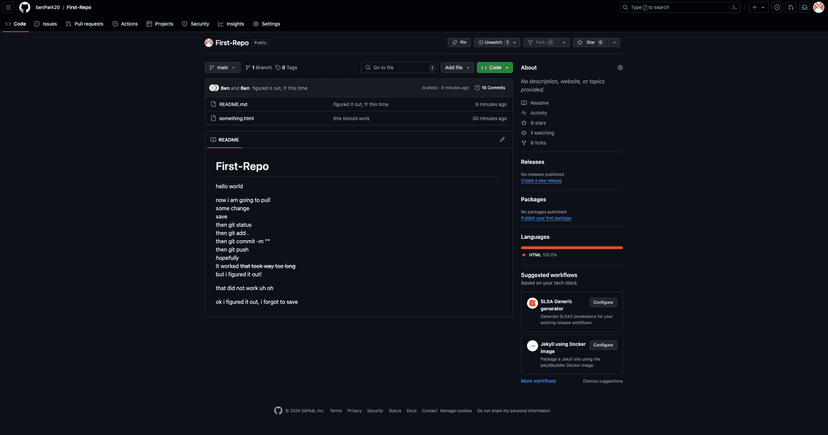The image size is (828, 435).
Task: Expand the main branch dropdown
Action: point(222,68)
